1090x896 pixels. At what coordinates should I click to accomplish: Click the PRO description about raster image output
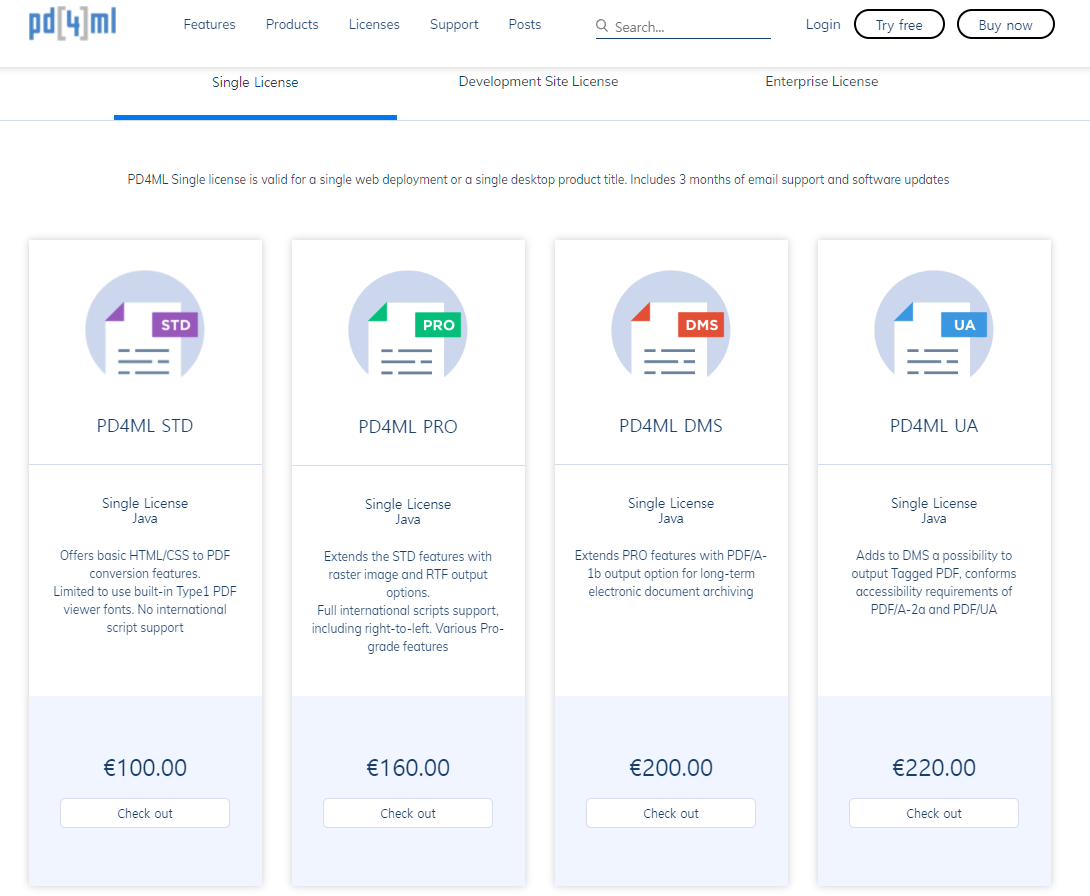407,601
